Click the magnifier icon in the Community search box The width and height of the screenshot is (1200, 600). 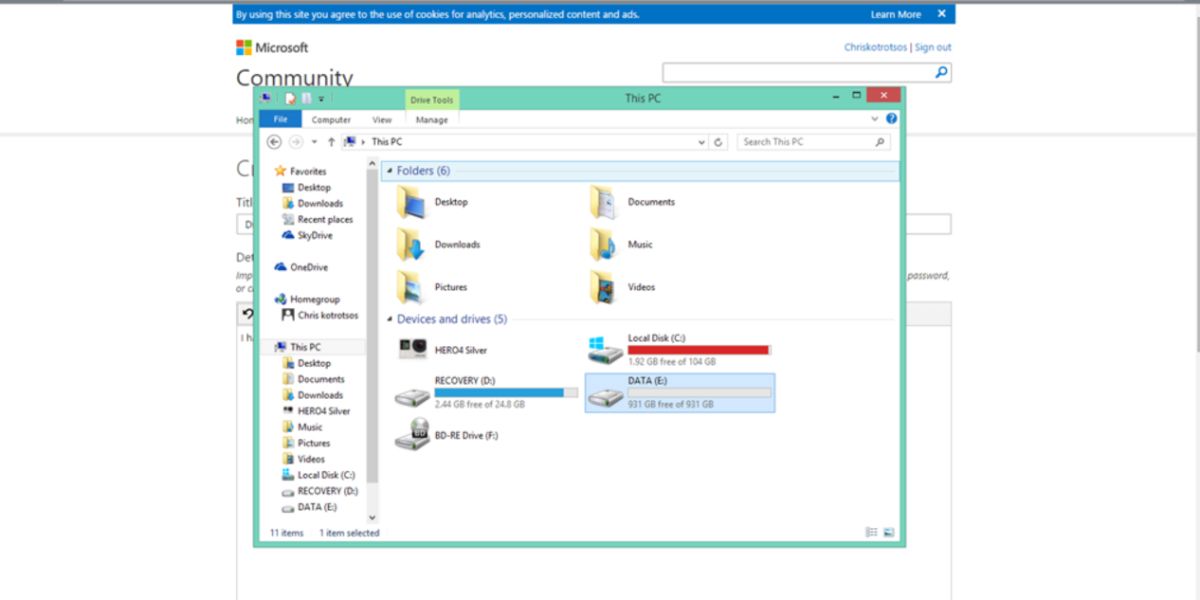939,71
